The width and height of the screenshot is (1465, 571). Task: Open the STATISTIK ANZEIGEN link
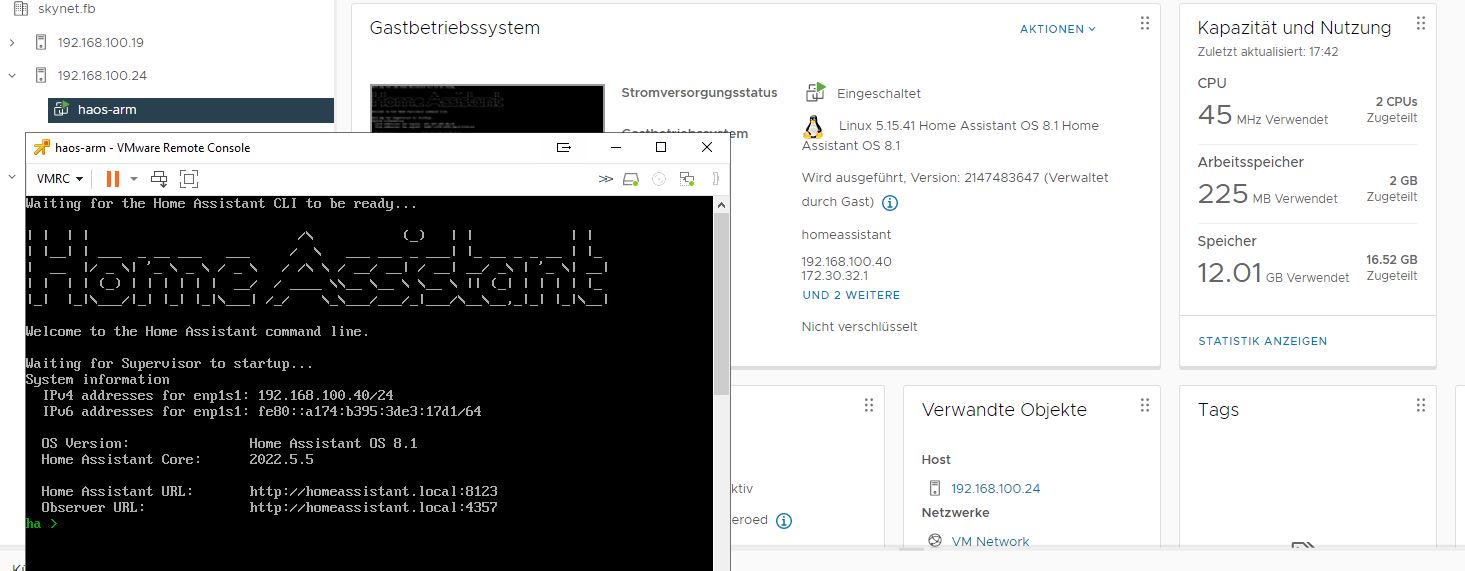(1262, 341)
